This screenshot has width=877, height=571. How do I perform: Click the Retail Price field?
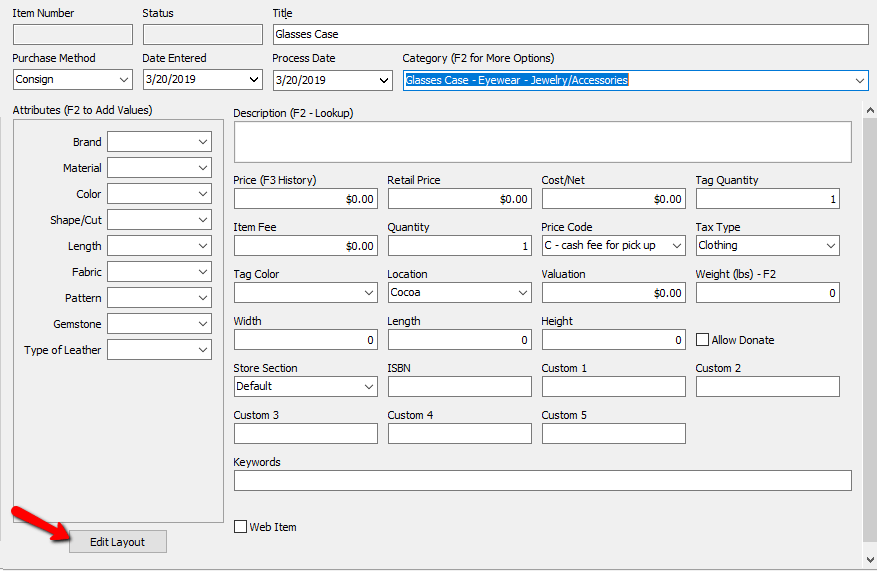point(460,199)
